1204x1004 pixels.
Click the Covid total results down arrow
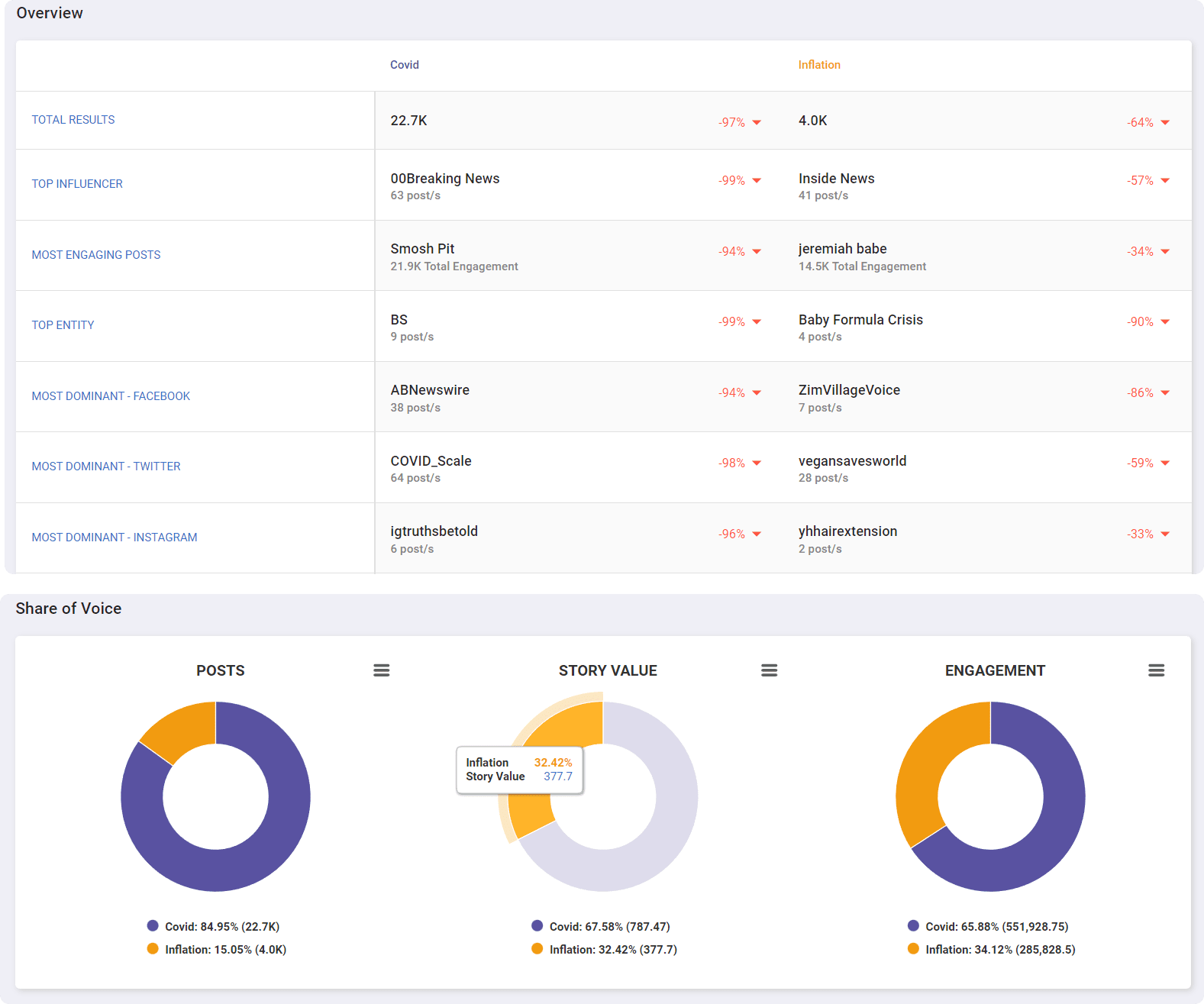tap(757, 122)
